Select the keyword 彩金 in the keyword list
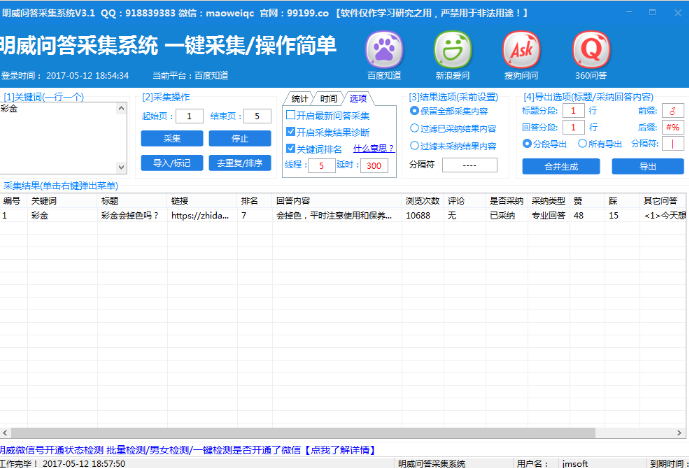Image resolution: width=689 pixels, height=468 pixels. click(9, 109)
